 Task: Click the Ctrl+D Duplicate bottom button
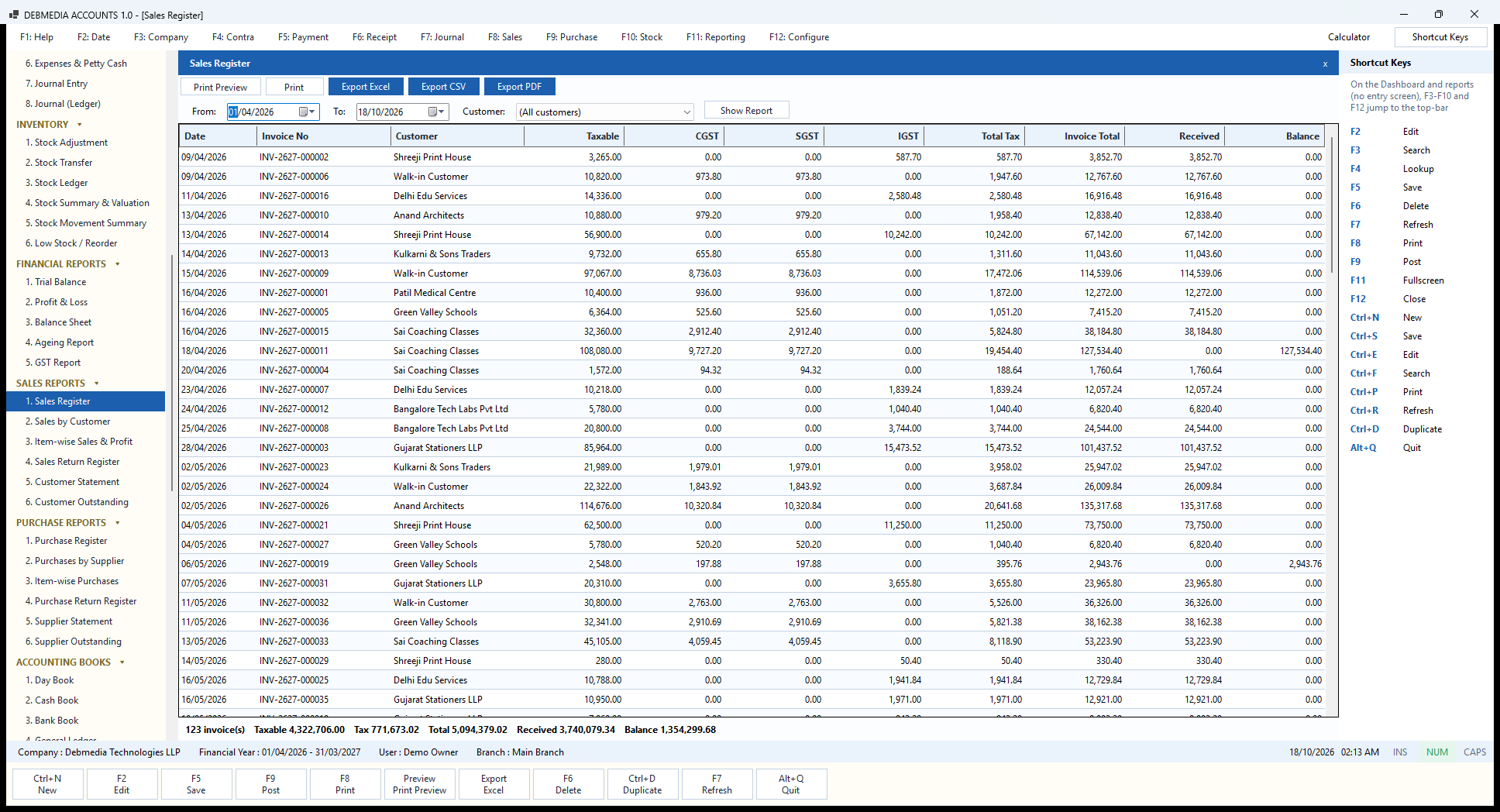tap(642, 784)
